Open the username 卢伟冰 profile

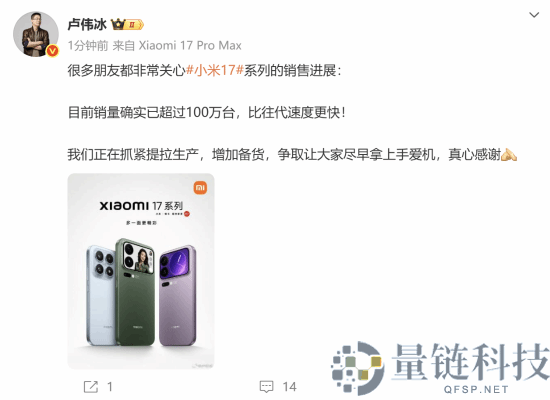click(x=87, y=24)
